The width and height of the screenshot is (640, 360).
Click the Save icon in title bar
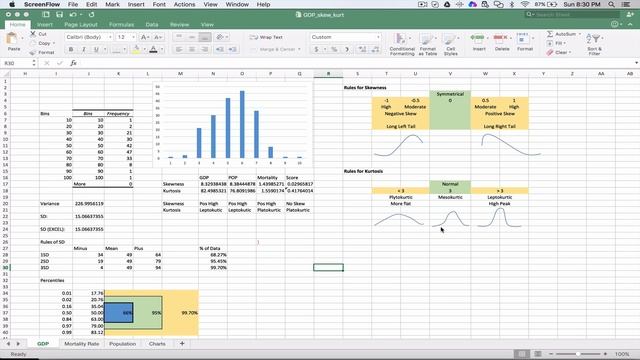coord(60,15)
